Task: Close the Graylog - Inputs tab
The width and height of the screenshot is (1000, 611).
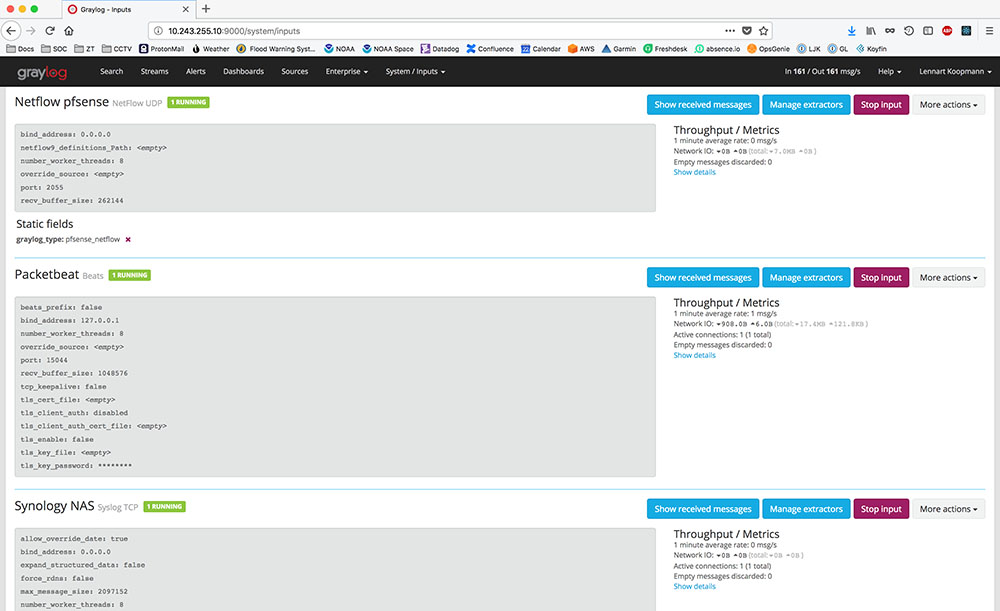Action: point(186,10)
